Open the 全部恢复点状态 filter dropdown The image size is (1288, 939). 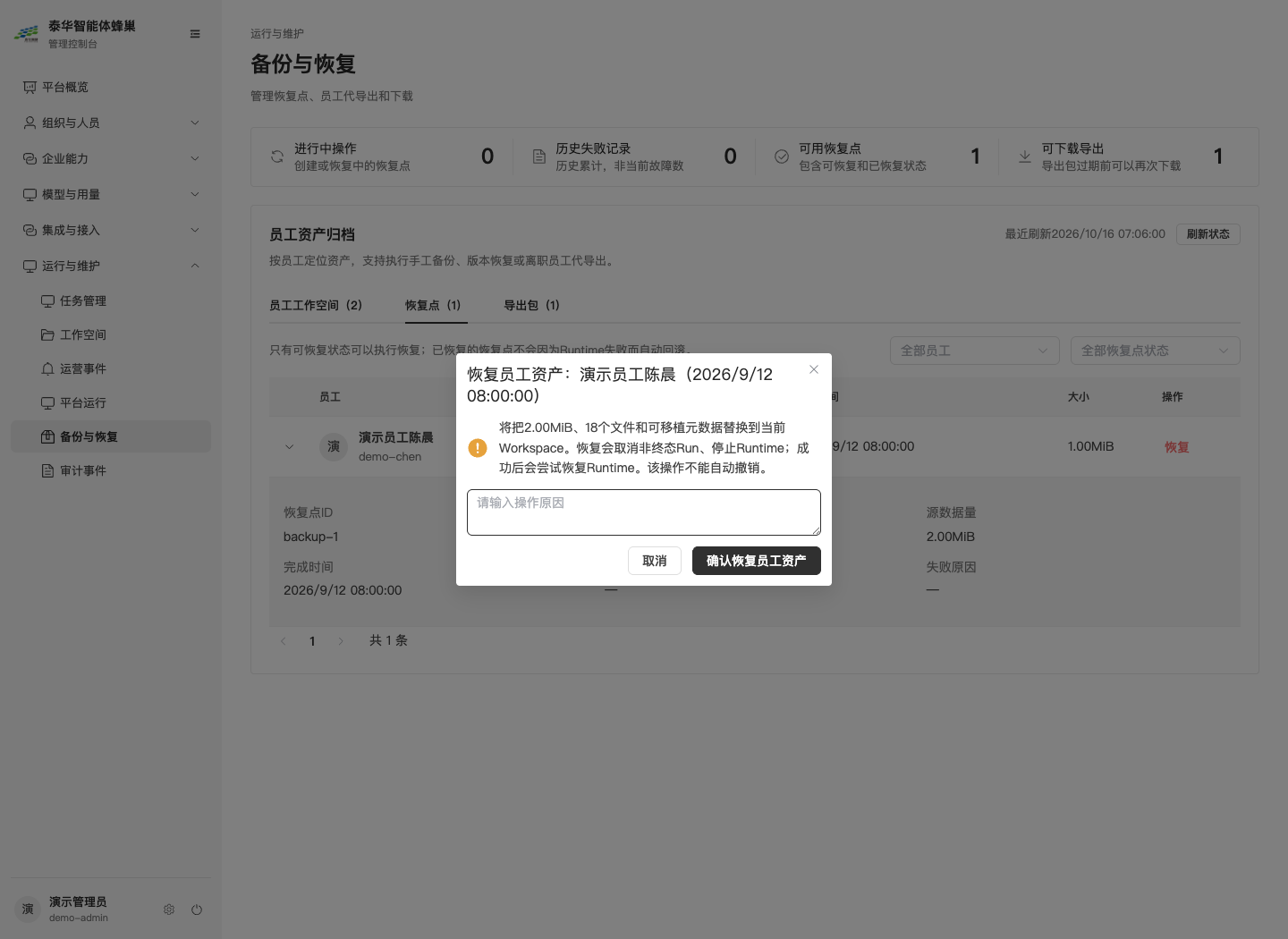(x=1156, y=351)
